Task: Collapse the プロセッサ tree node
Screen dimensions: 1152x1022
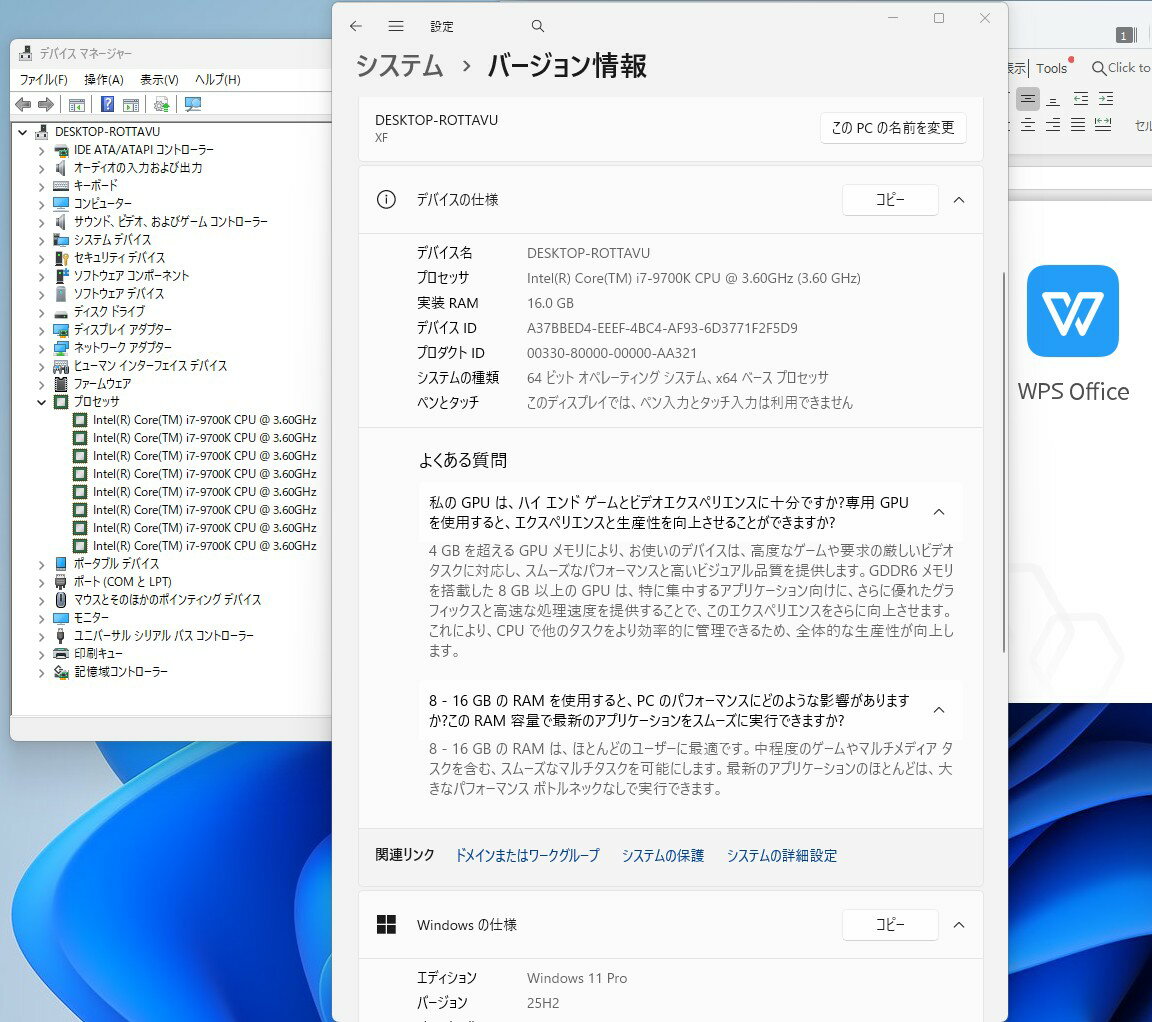Action: pos(42,402)
